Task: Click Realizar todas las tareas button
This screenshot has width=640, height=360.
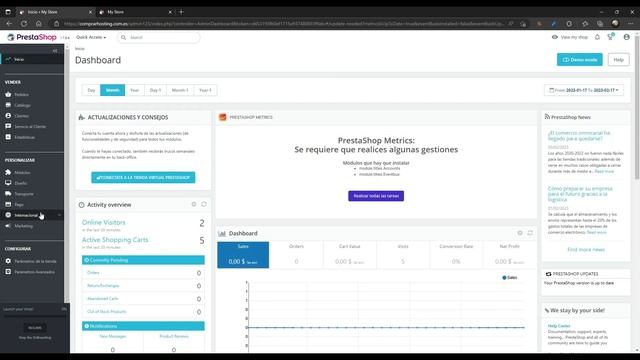Action: (376, 196)
